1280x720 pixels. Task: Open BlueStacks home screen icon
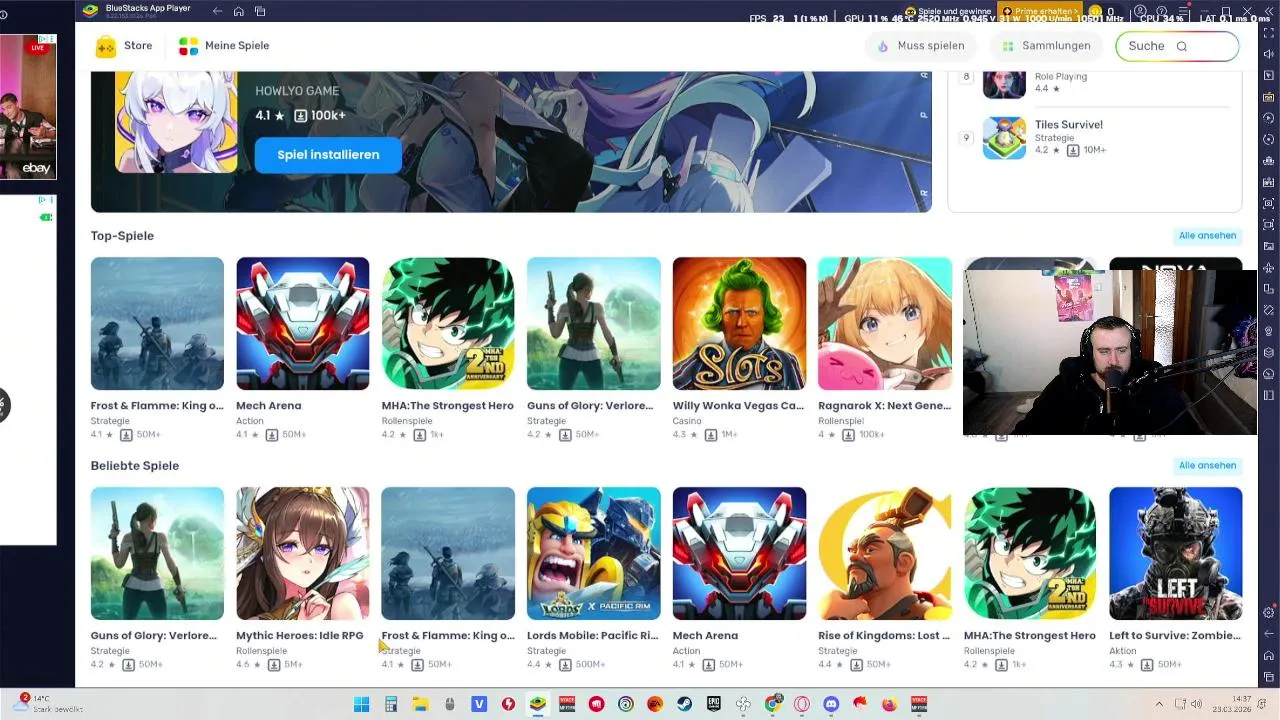(238, 11)
